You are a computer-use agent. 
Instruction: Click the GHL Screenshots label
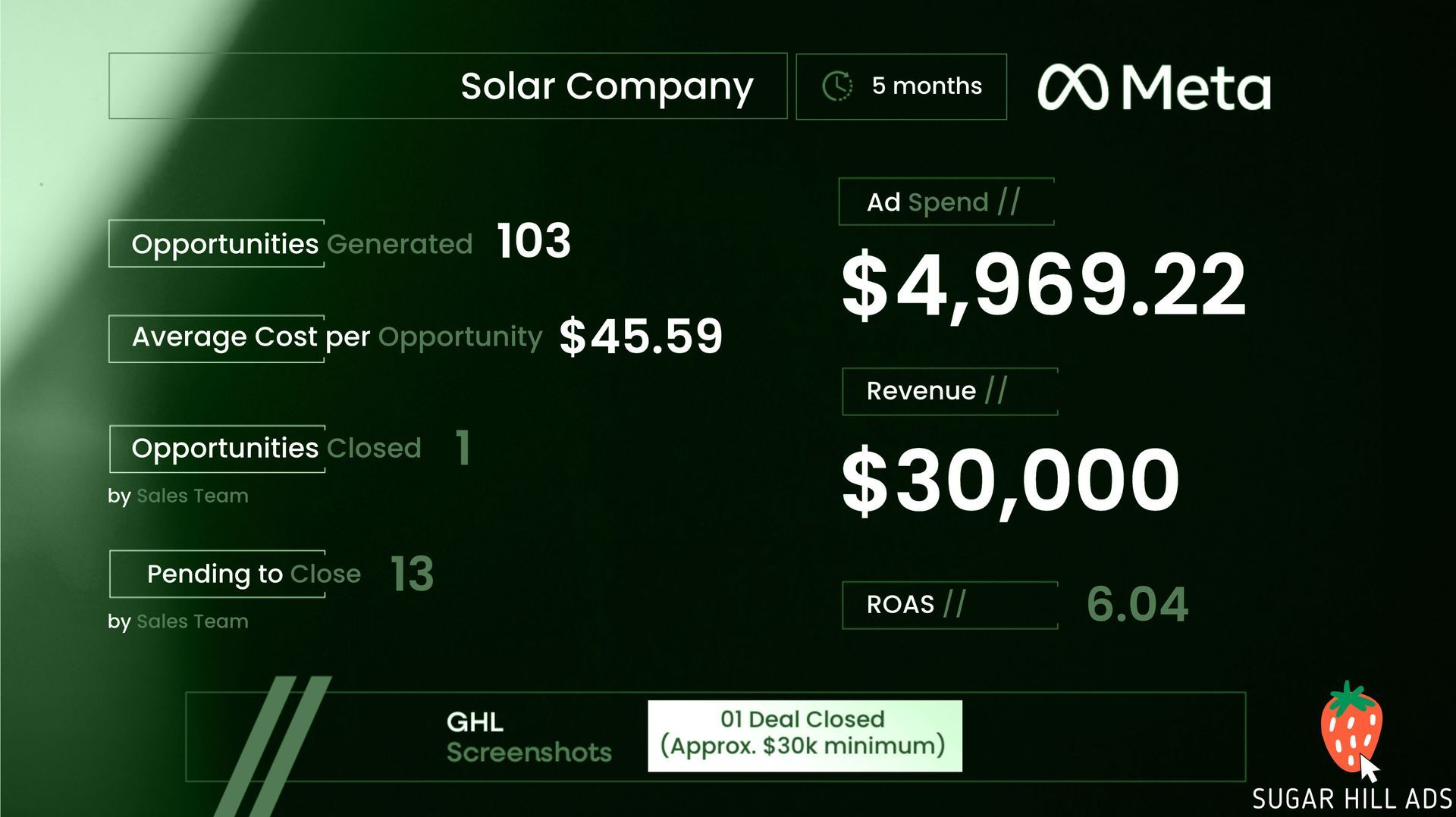click(529, 737)
